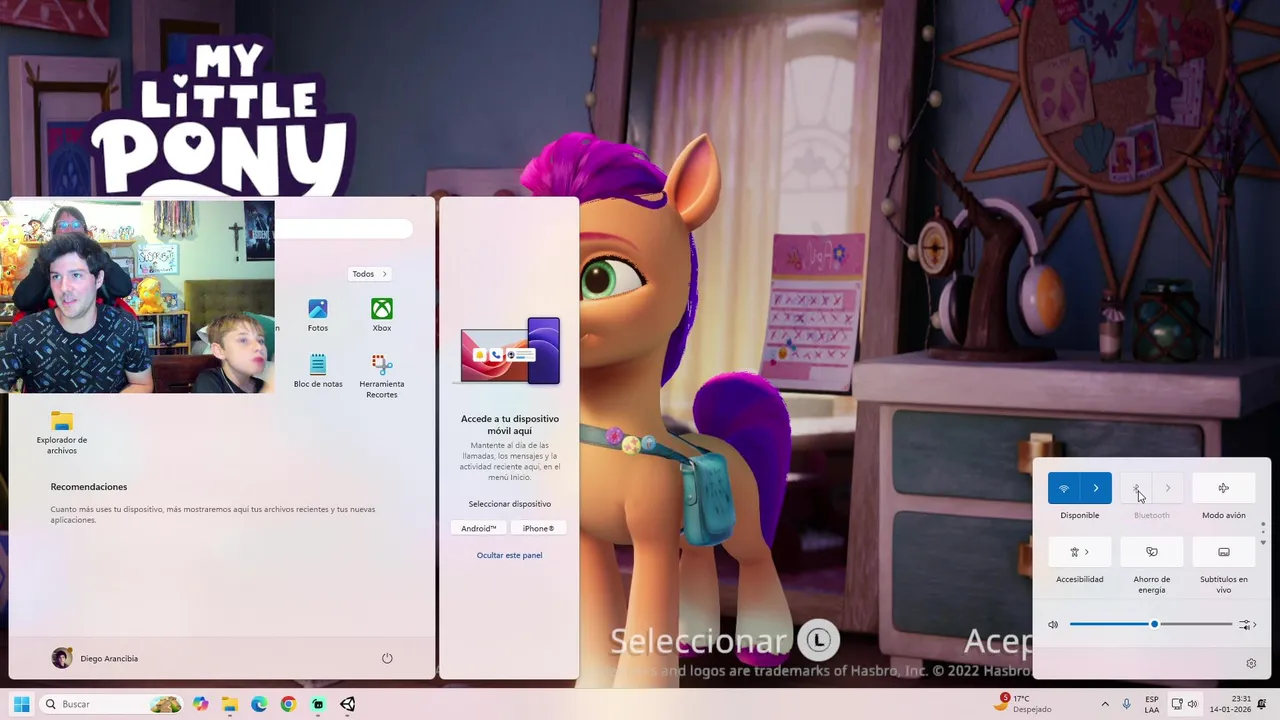Open the Accesibilidad quick settings
Screen dimensions: 1280x720
pyautogui.click(x=1080, y=552)
